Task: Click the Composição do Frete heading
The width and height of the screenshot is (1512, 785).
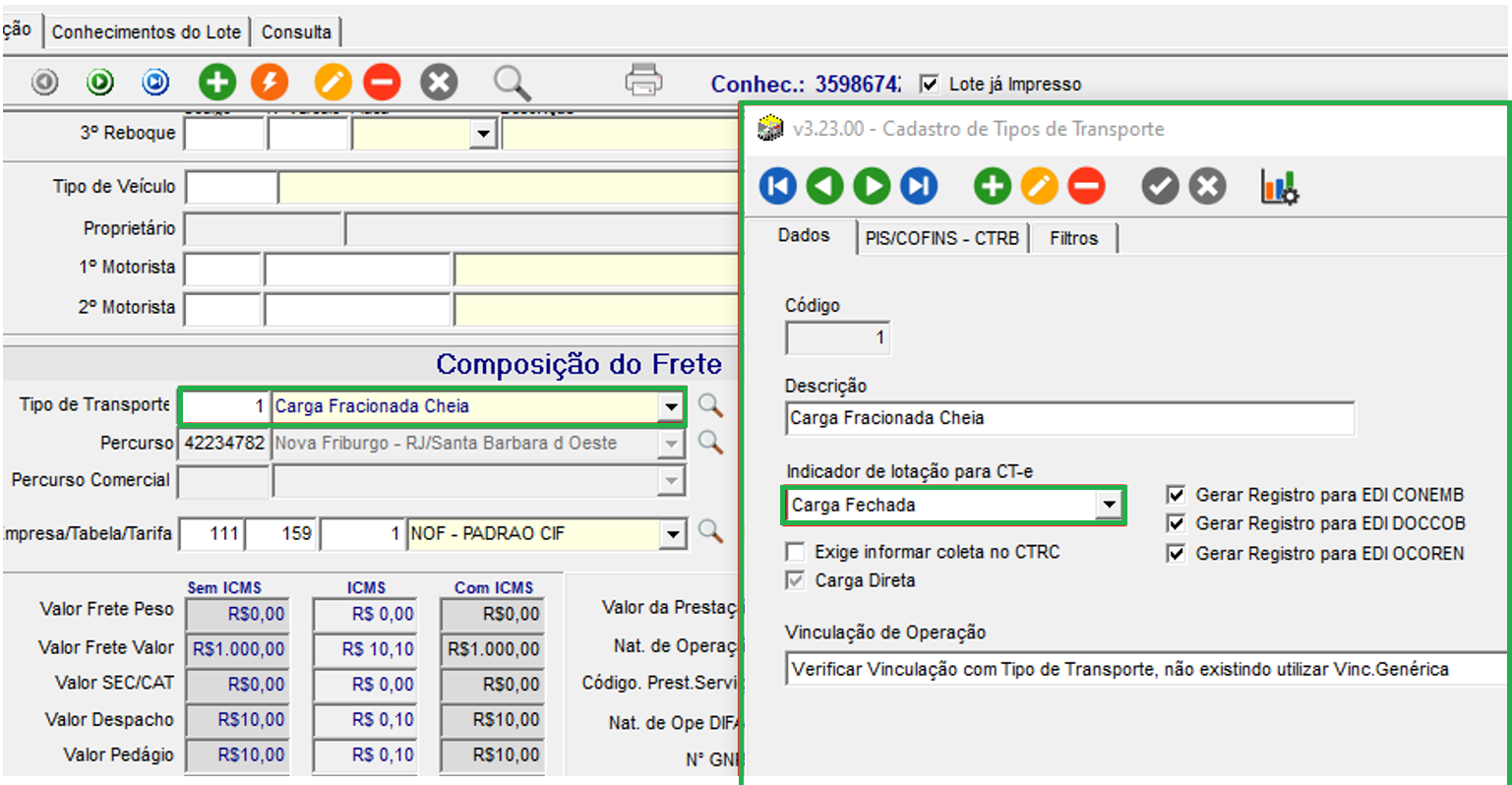Action: [x=579, y=364]
